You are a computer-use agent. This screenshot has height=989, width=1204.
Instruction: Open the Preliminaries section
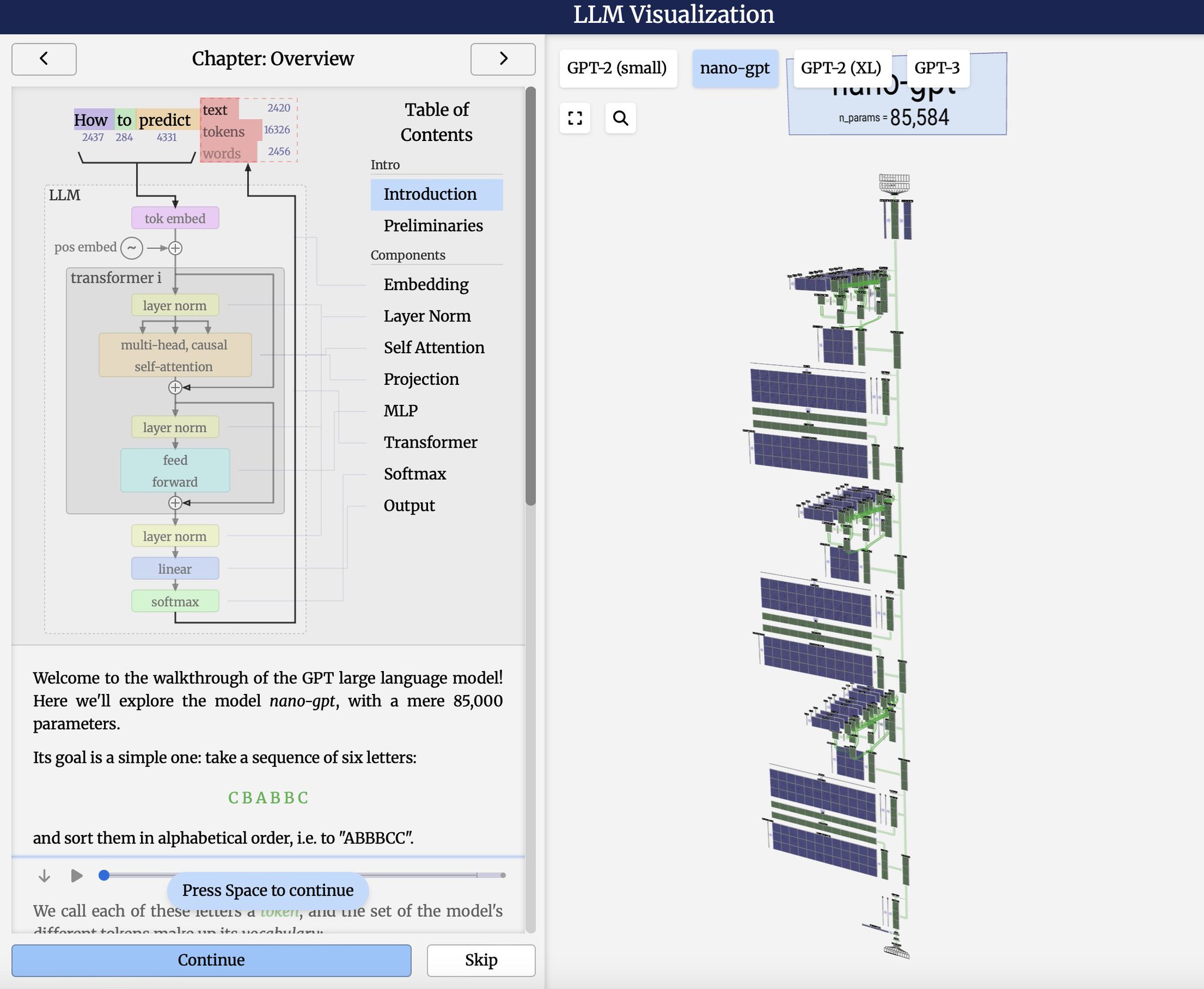(x=437, y=226)
